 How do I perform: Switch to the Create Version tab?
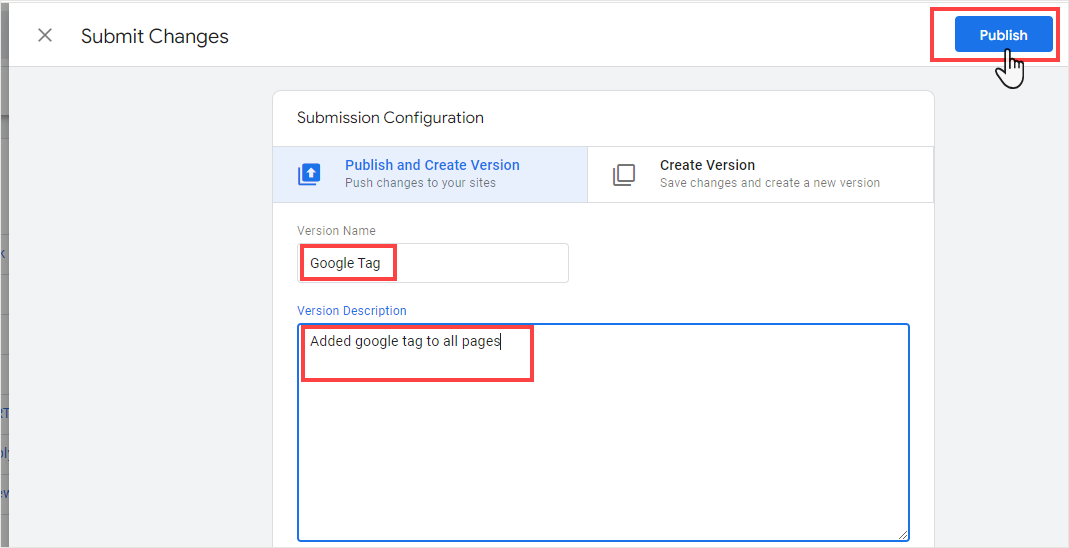[x=760, y=174]
